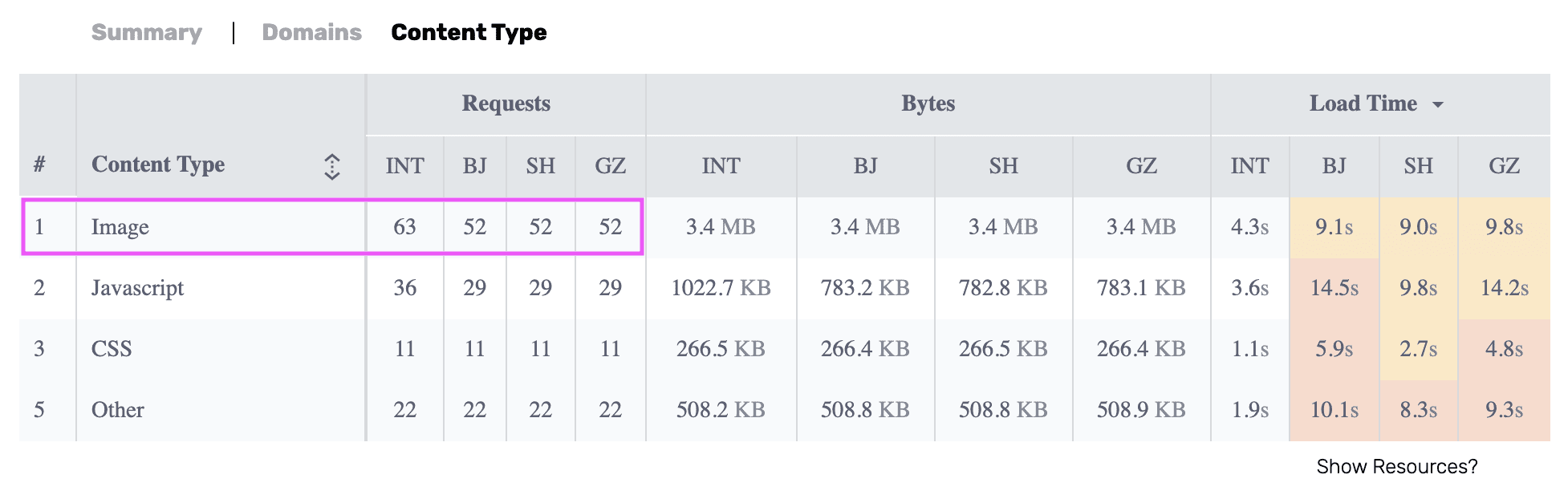Click the # column header
1568x491 pixels.
coord(39,164)
